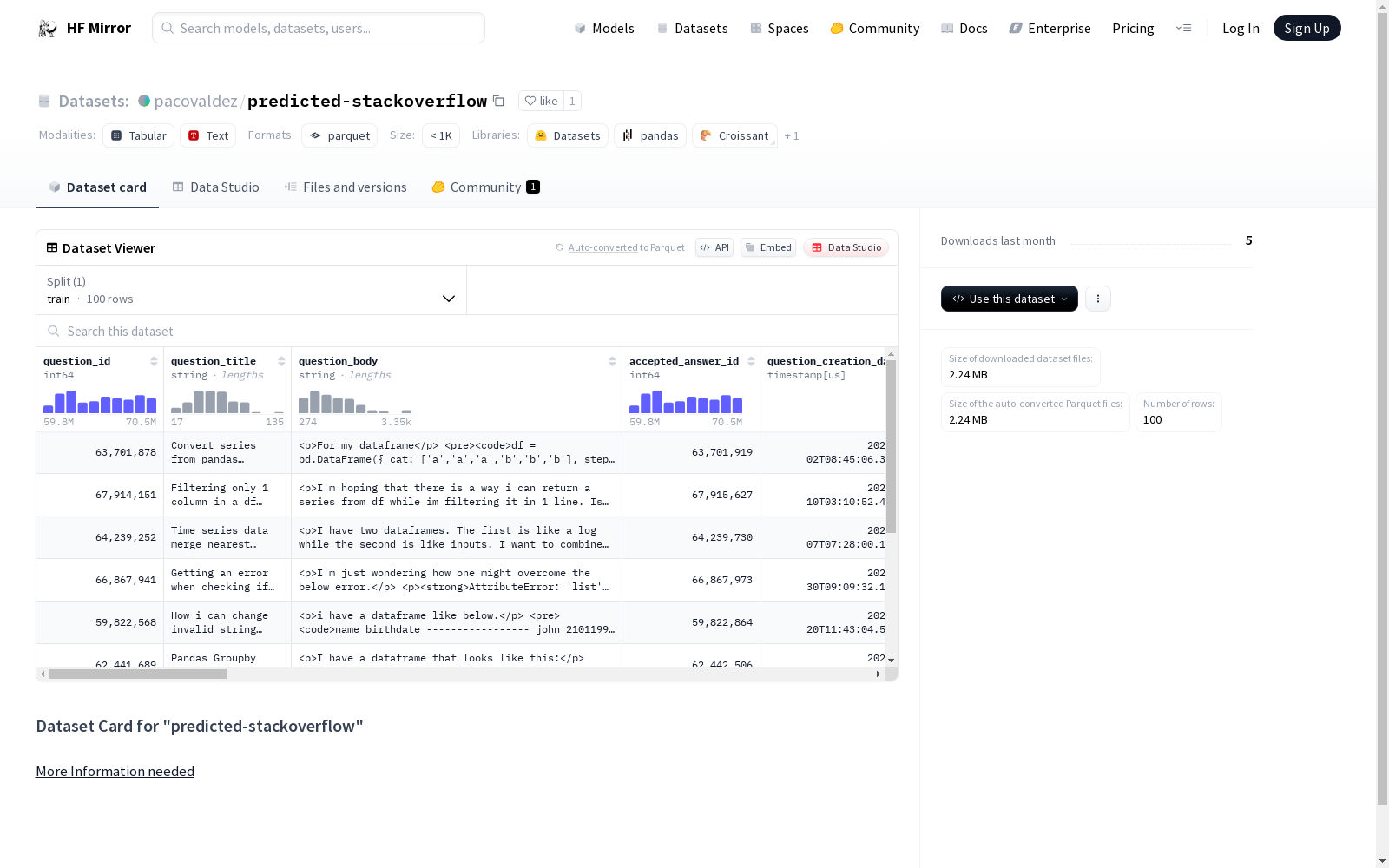Go to Datasets in navigation
The width and height of the screenshot is (1389, 868).
[692, 29]
